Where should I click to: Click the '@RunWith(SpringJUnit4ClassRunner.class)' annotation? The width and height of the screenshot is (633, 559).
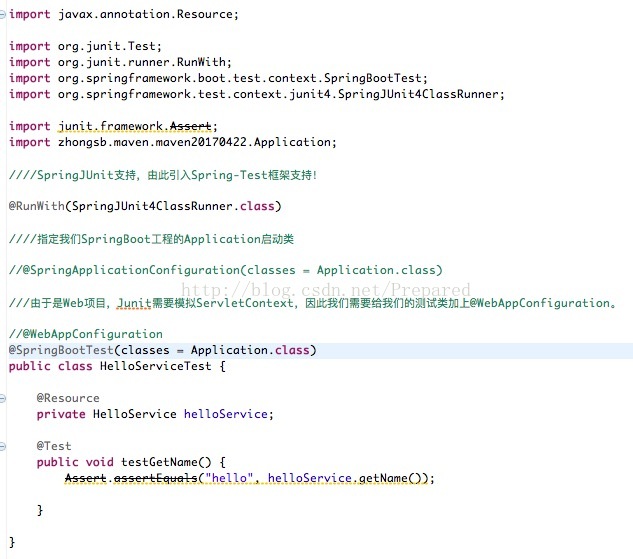click(145, 206)
